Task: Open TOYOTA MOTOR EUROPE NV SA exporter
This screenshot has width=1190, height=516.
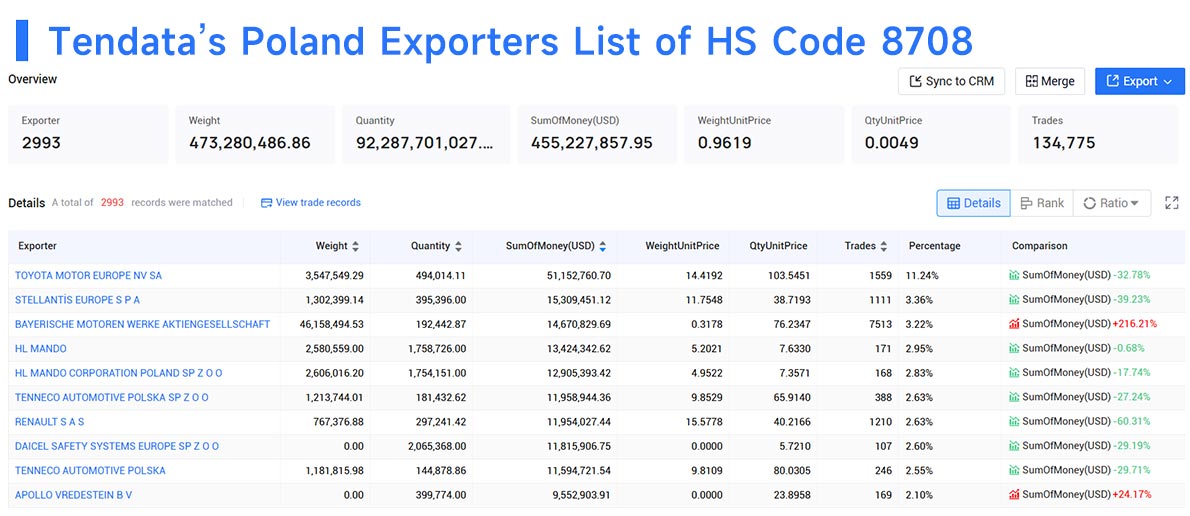Action: 88,275
